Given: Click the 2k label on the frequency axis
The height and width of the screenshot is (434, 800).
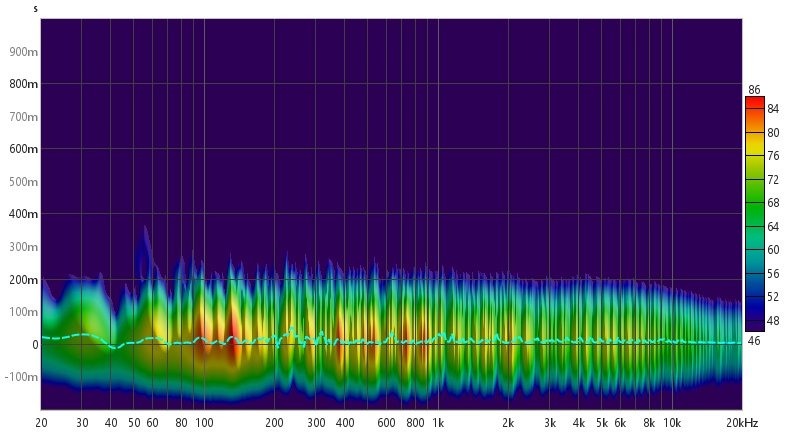Looking at the screenshot, I should click(508, 423).
